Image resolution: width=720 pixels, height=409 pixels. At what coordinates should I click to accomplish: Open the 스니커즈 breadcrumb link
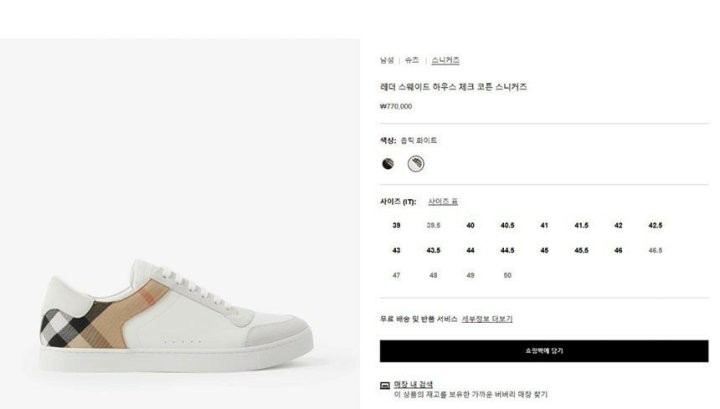445,60
